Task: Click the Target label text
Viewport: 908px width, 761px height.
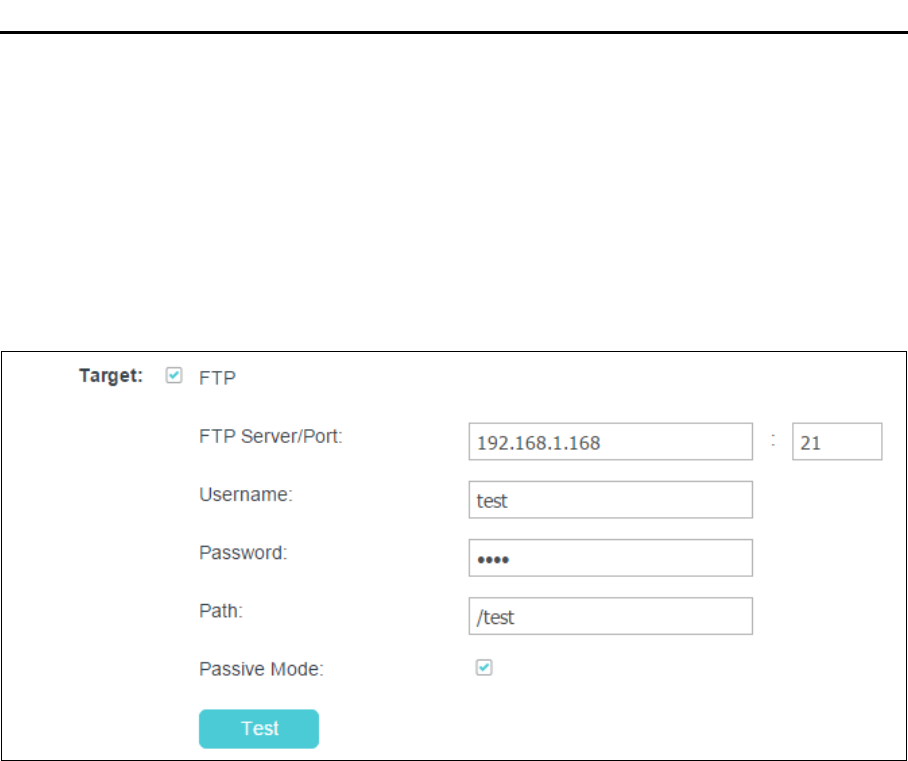Action: click(113, 377)
